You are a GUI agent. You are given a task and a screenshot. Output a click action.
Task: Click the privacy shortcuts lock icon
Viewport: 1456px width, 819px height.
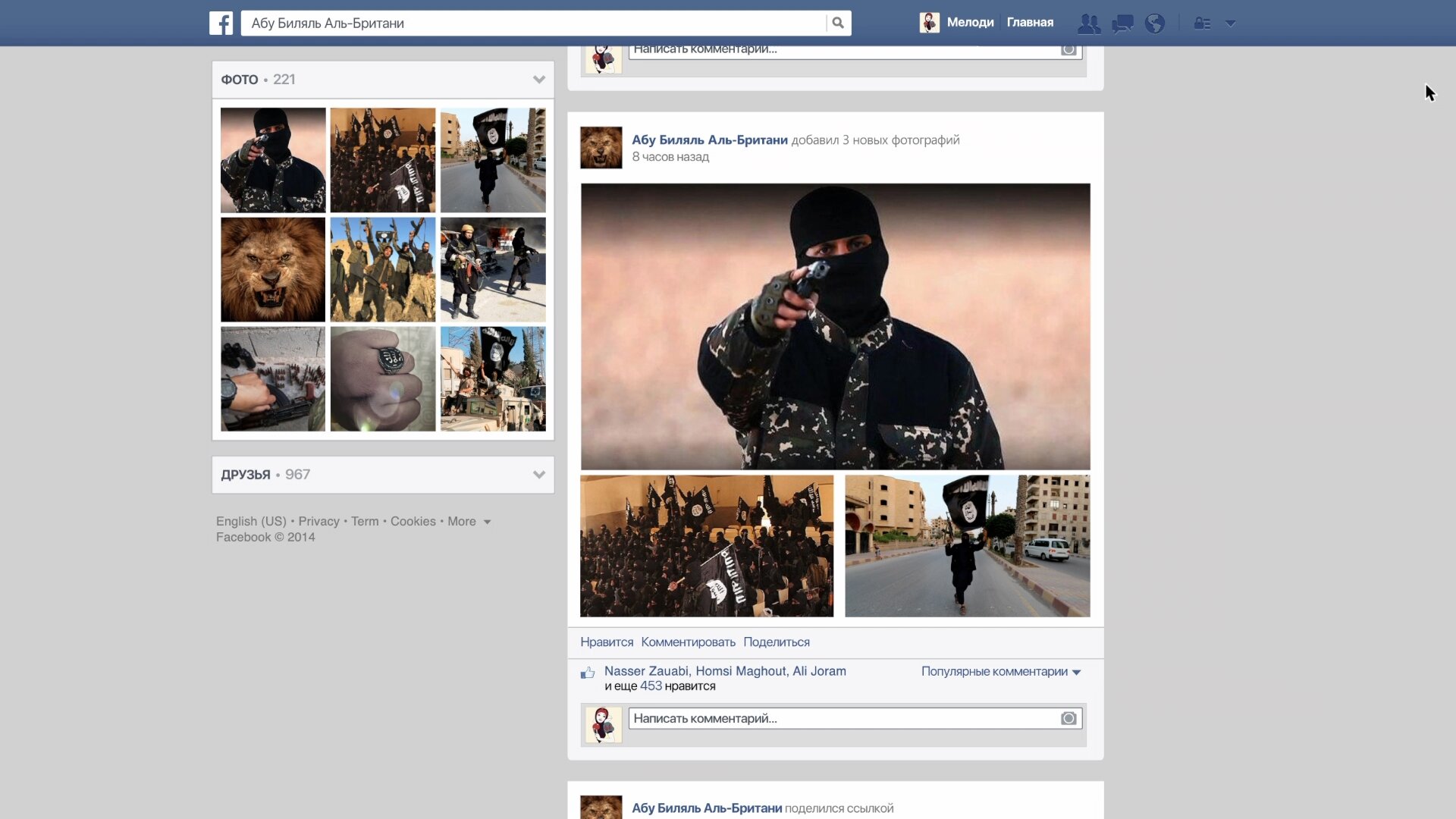click(1202, 24)
